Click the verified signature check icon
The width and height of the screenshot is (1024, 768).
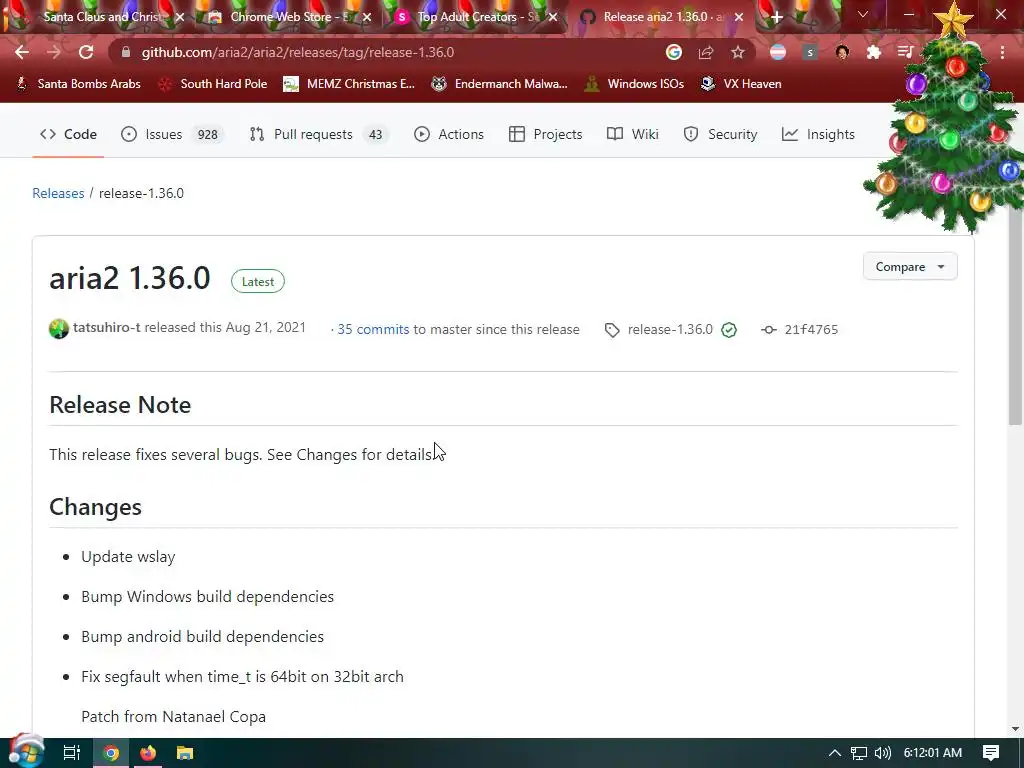(x=729, y=330)
